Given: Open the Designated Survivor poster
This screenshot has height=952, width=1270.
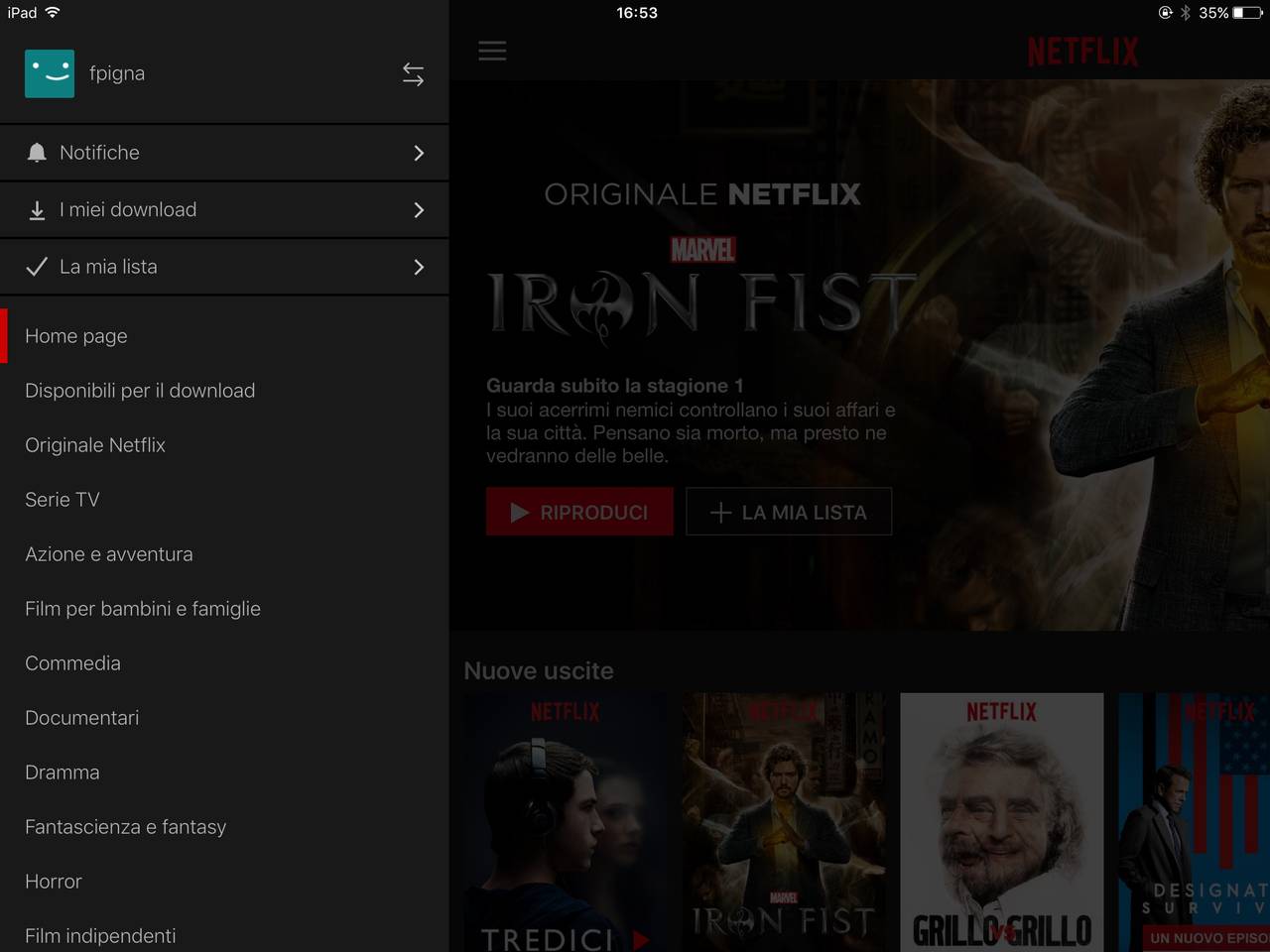Looking at the screenshot, I should click(x=1195, y=822).
